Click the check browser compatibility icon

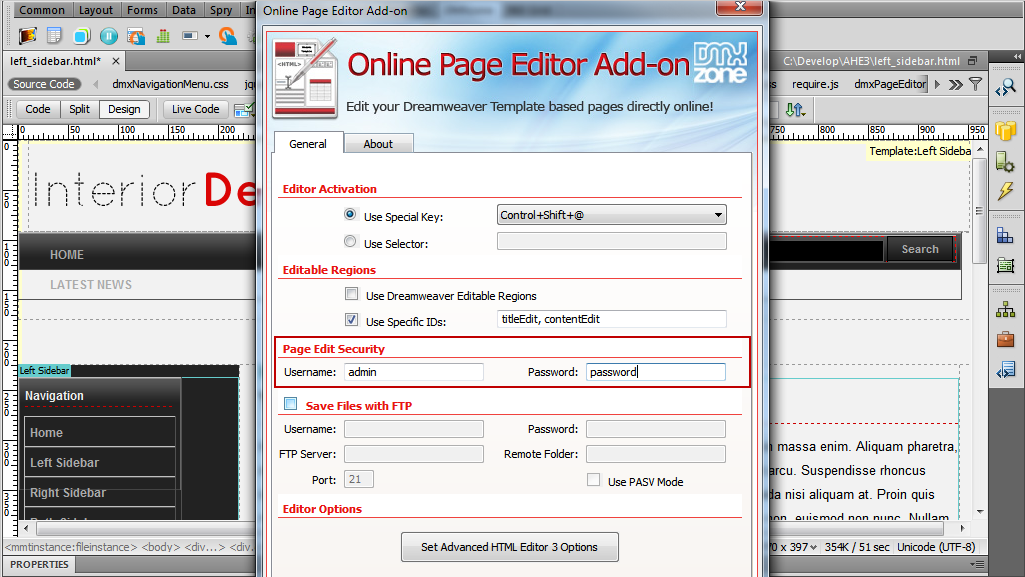point(243,110)
